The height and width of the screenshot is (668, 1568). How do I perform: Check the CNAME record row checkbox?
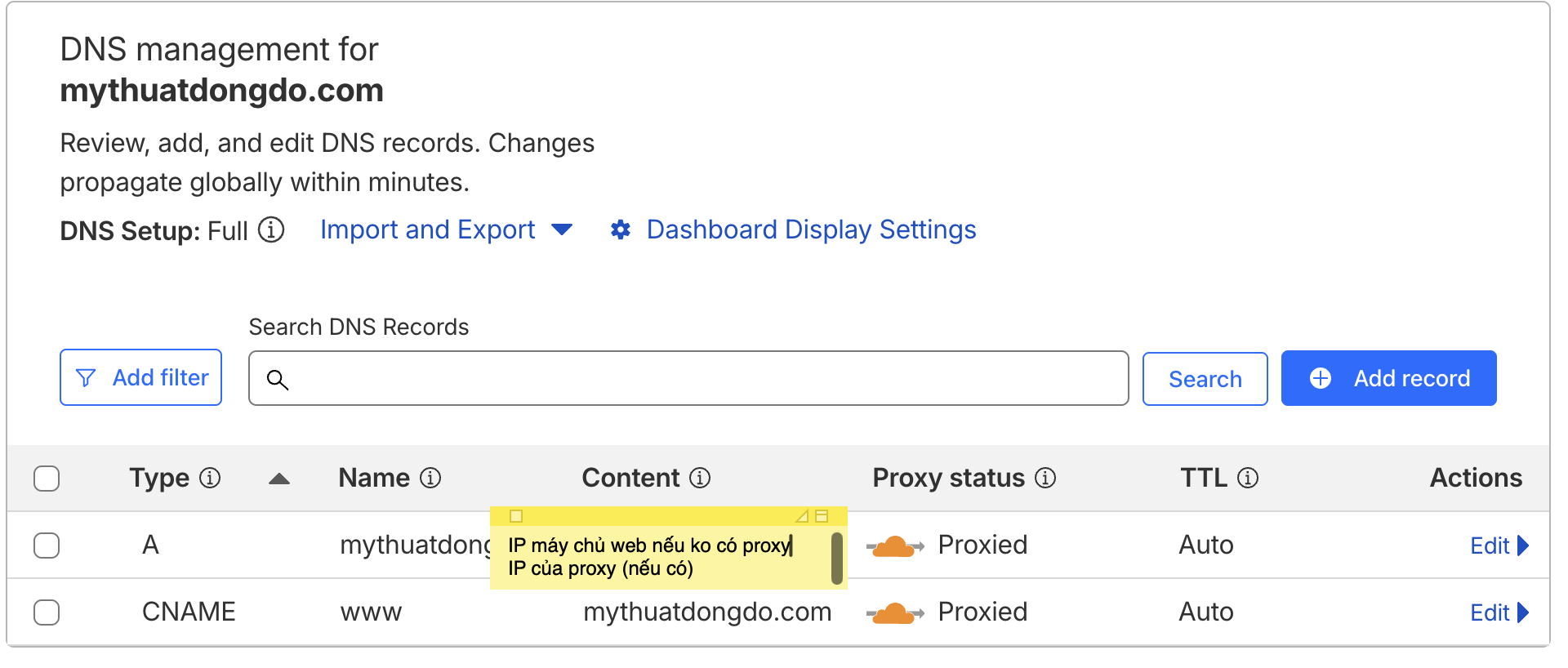point(47,612)
